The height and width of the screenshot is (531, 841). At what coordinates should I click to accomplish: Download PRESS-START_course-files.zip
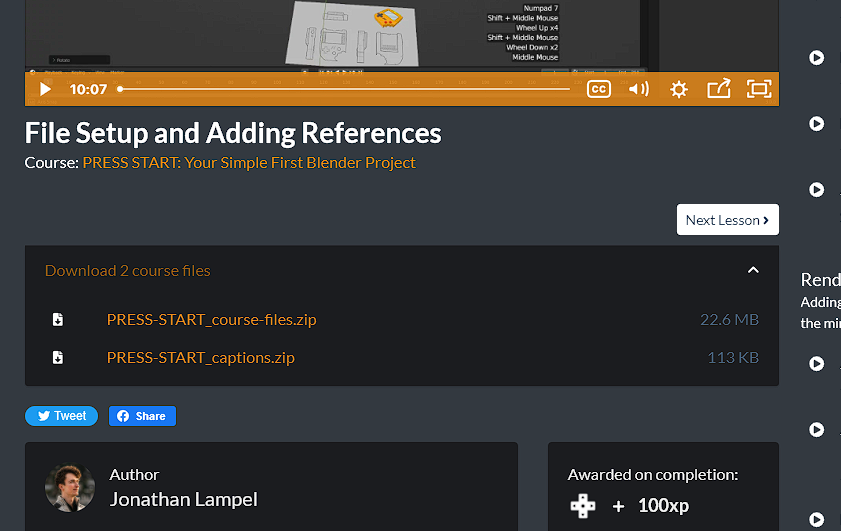pyautogui.click(x=211, y=320)
